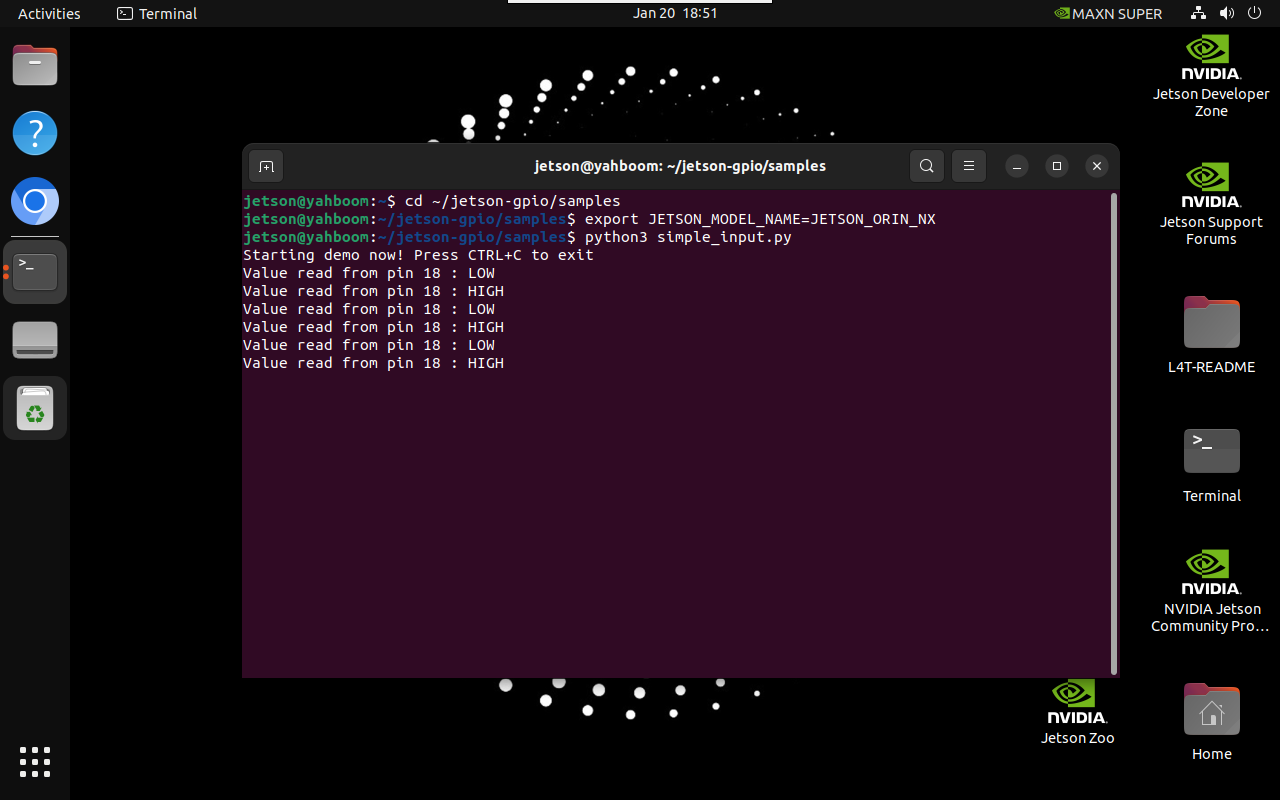This screenshot has width=1280, height=800.
Task: Click the 'cd ~/jetson-gpio/samples' command text
Action: pos(512,201)
